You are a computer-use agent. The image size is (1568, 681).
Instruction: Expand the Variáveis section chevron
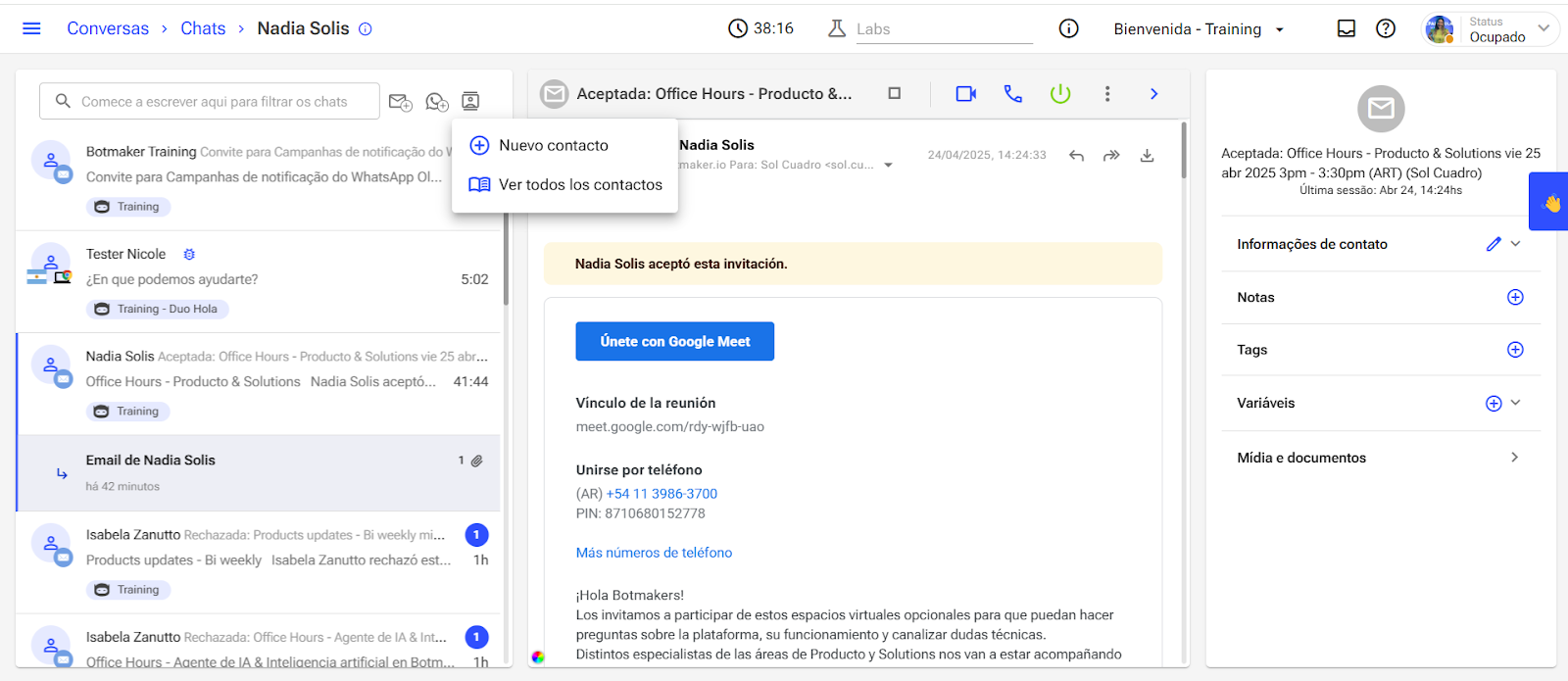point(1516,403)
